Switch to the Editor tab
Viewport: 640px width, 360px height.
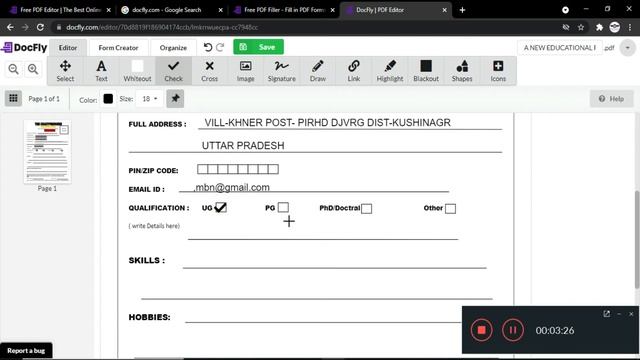point(68,48)
